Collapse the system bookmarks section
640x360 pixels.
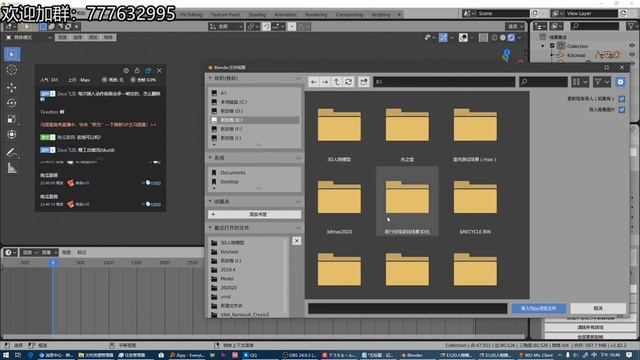point(210,158)
